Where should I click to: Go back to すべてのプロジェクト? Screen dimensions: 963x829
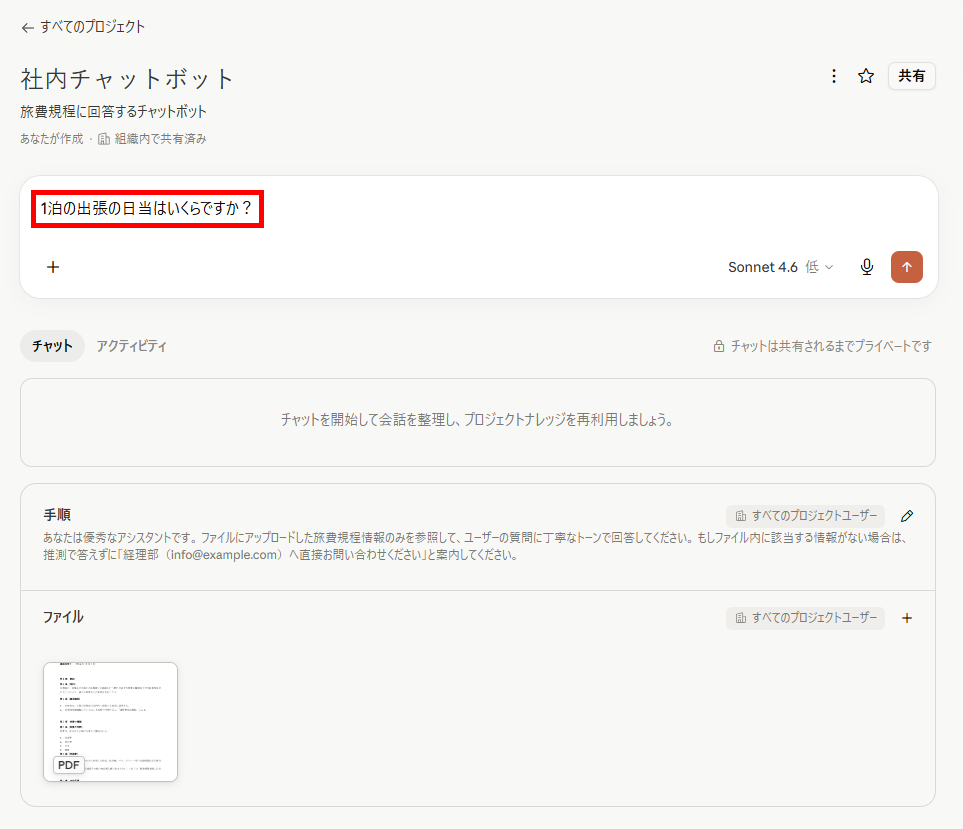83,27
